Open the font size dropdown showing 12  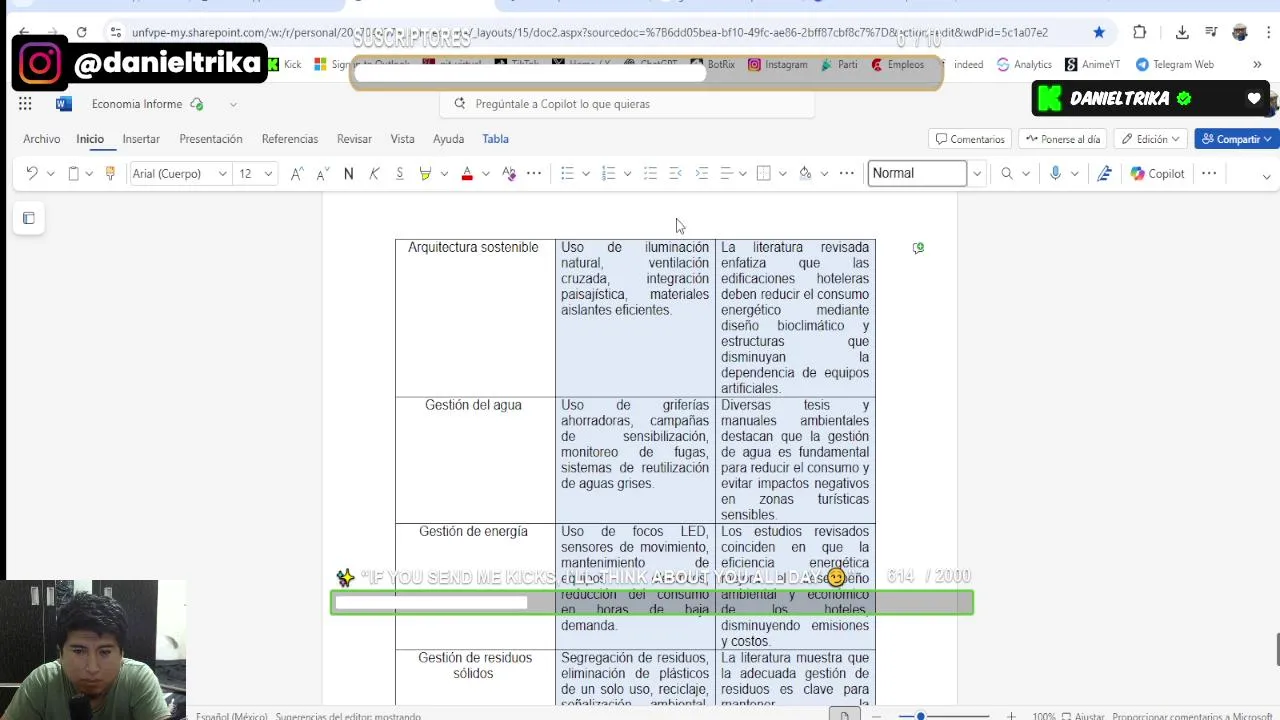pyautogui.click(x=255, y=174)
